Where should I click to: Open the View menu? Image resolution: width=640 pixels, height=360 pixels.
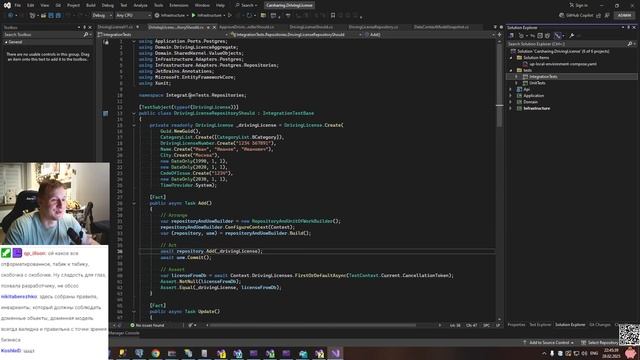(44, 5)
